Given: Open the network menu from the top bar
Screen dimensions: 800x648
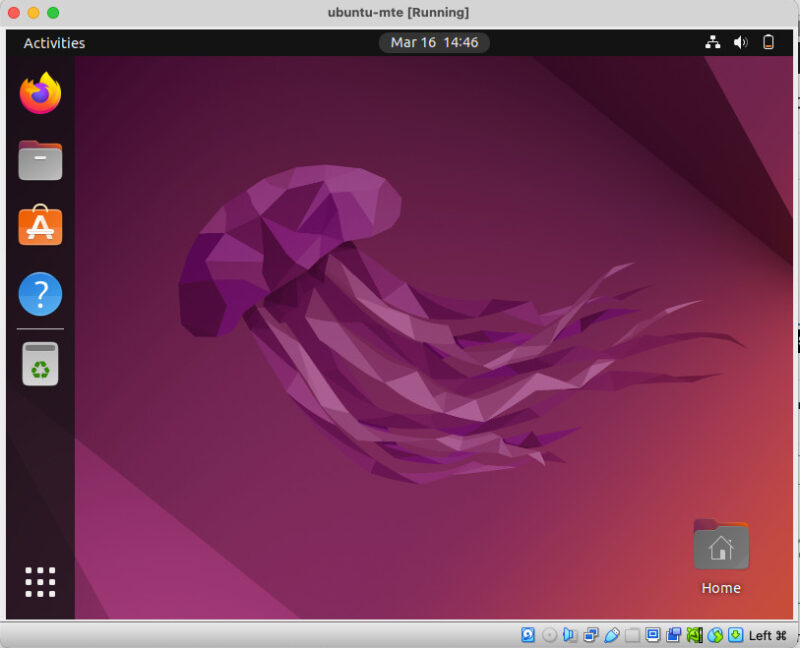Looking at the screenshot, I should point(713,42).
